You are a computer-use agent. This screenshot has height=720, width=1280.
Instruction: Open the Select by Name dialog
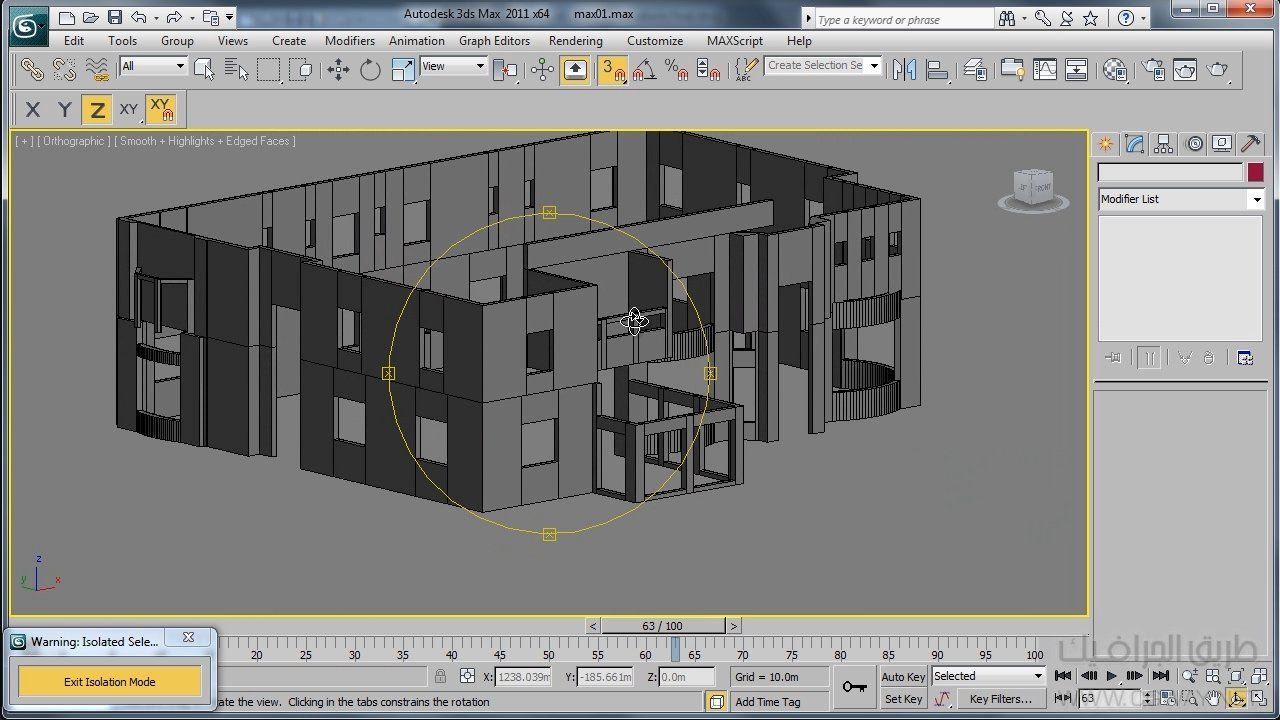click(x=236, y=69)
